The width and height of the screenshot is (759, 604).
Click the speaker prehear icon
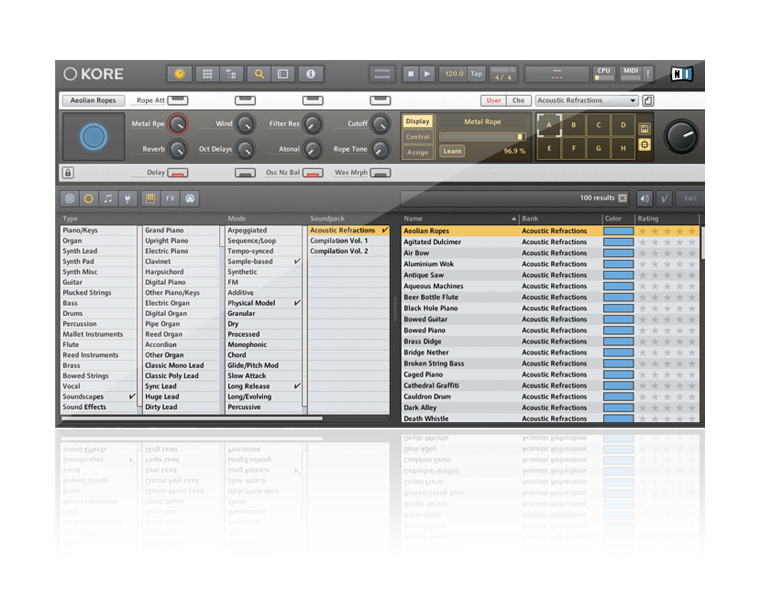click(x=644, y=198)
